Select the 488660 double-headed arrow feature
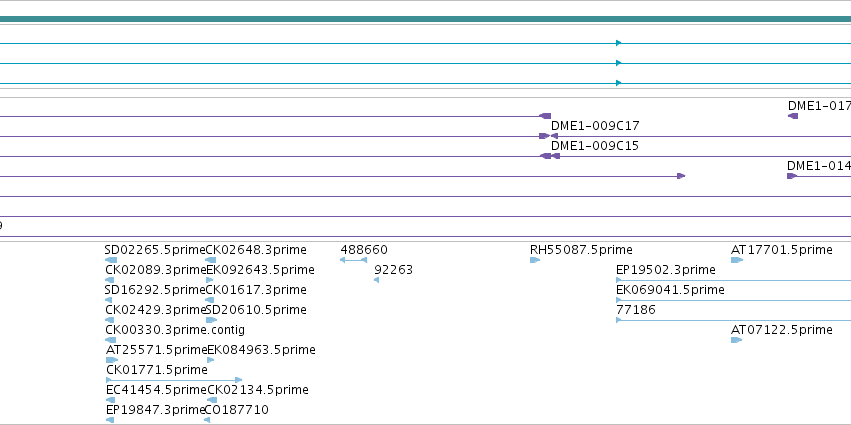The height and width of the screenshot is (425, 851). (353, 260)
